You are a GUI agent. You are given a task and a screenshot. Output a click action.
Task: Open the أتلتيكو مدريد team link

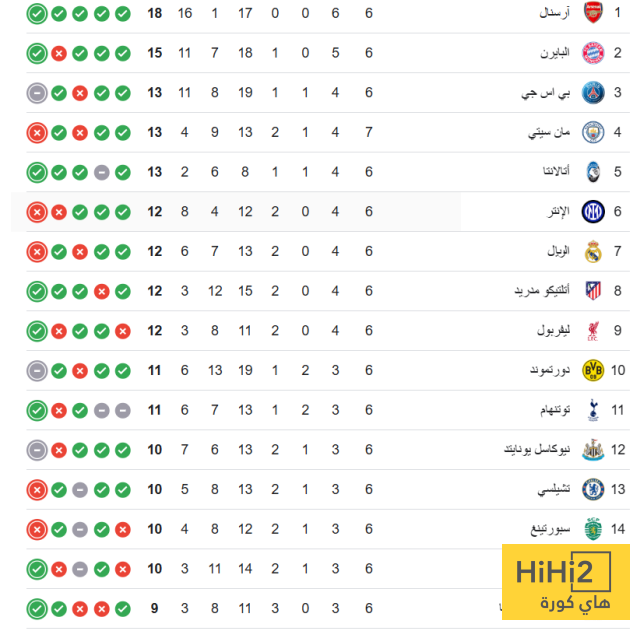[540, 291]
